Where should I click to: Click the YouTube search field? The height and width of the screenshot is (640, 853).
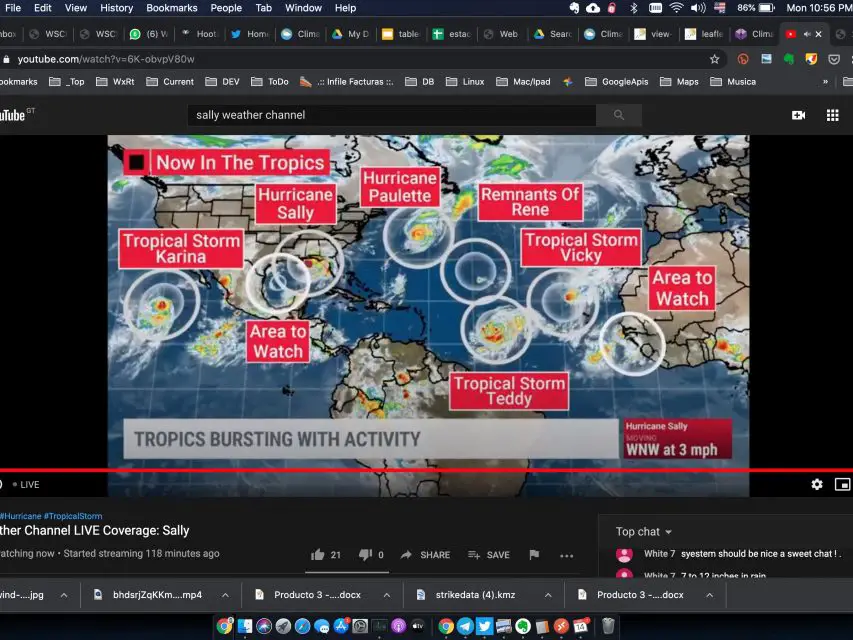pyautogui.click(x=392, y=115)
